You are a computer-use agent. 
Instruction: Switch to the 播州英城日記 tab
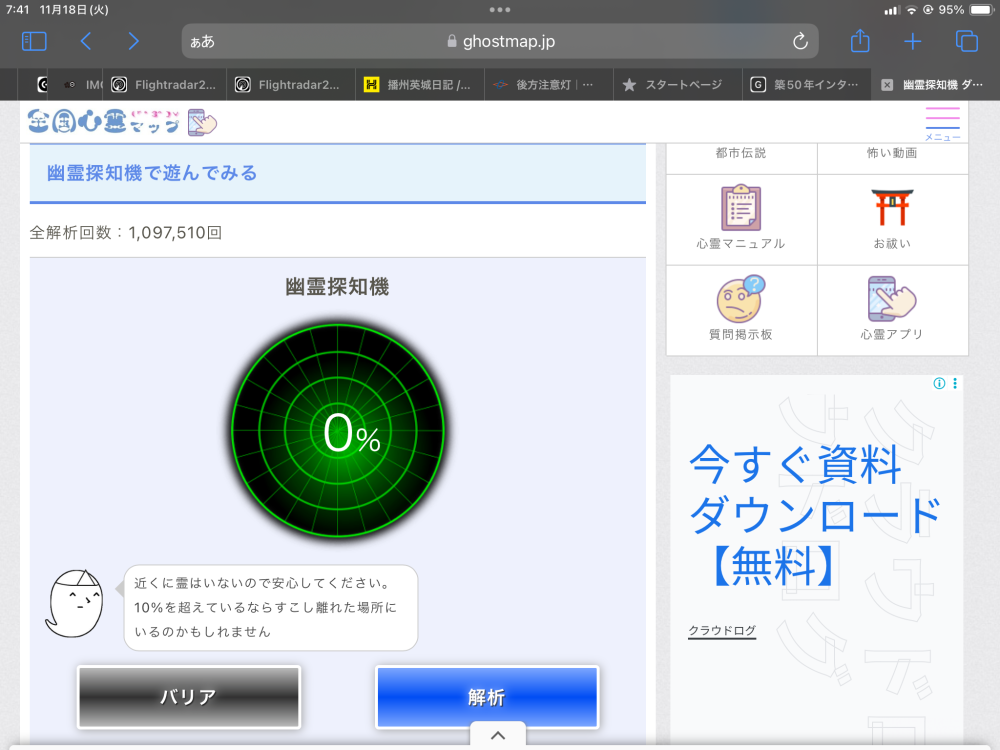tap(419, 85)
